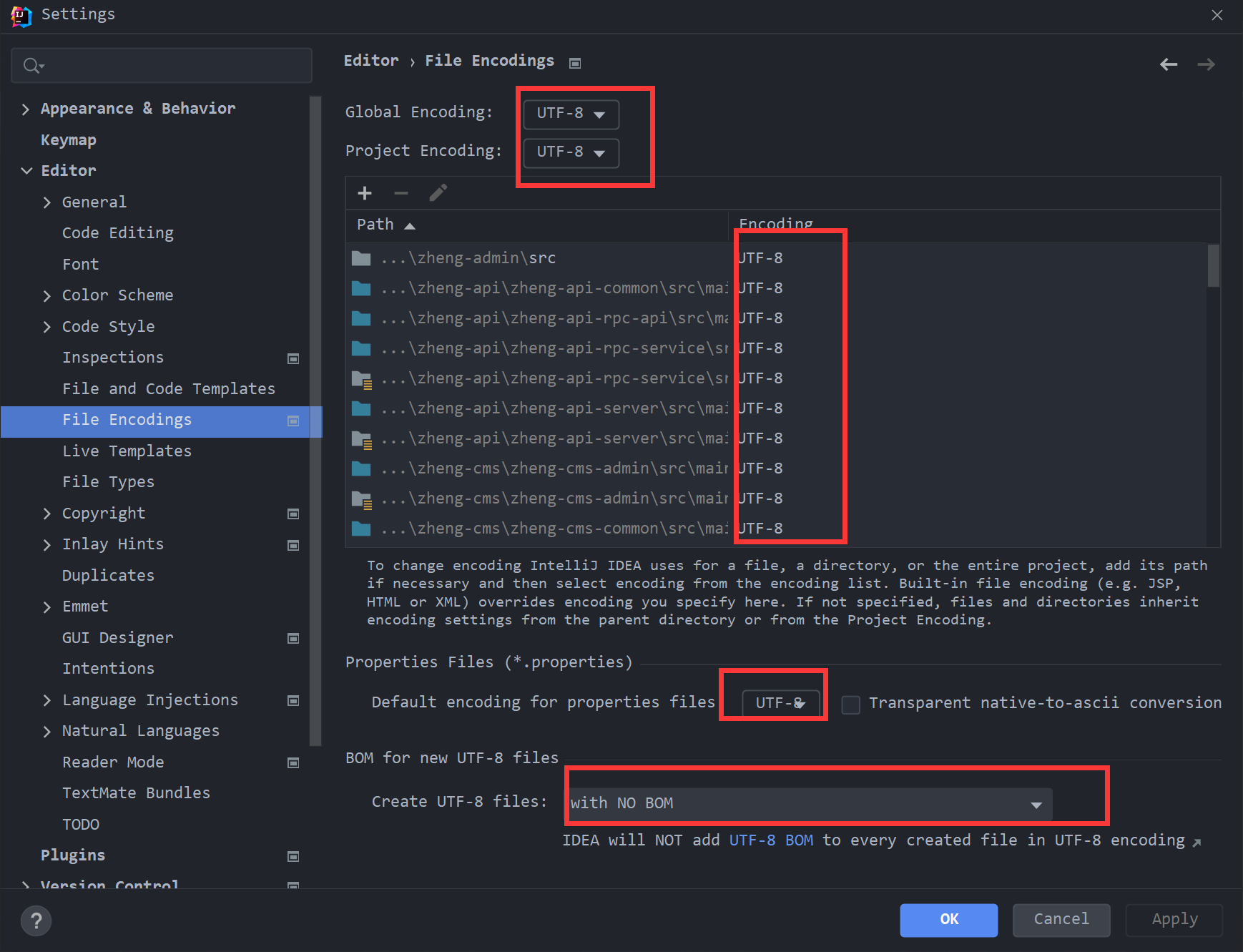This screenshot has width=1243, height=952.
Task: Enable Transparent native-to-ascii conversion
Action: tap(850, 705)
